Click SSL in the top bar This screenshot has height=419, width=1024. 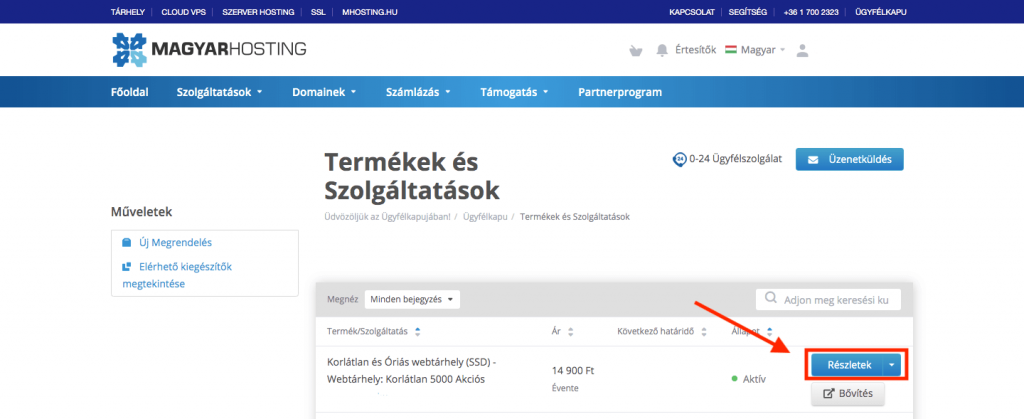(x=318, y=12)
